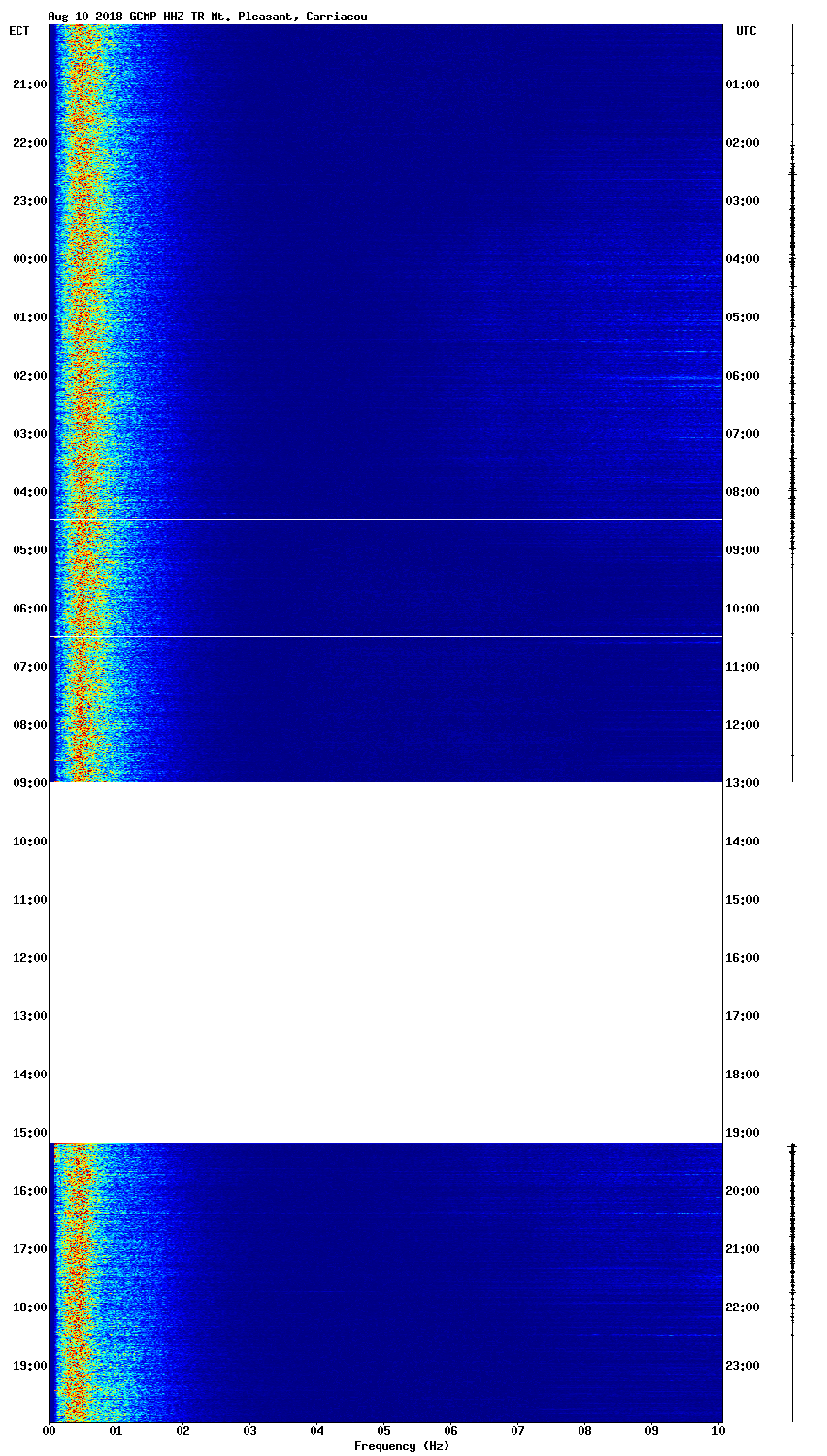Pick the 10:00 tick label on UTC axis
Viewport: 827px width, 1456px height.
pos(743,609)
